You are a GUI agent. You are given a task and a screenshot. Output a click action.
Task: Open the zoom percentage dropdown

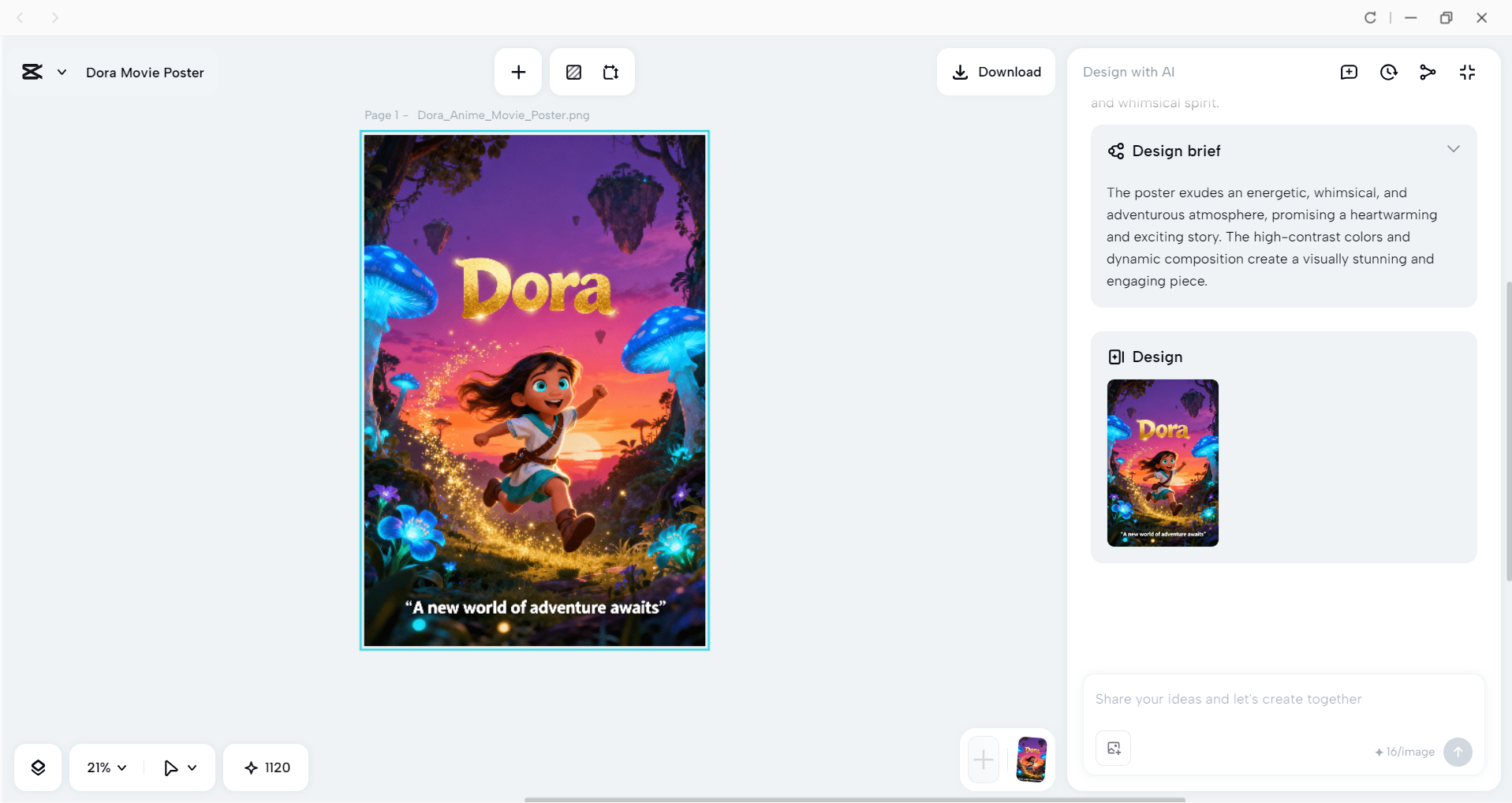tap(105, 767)
